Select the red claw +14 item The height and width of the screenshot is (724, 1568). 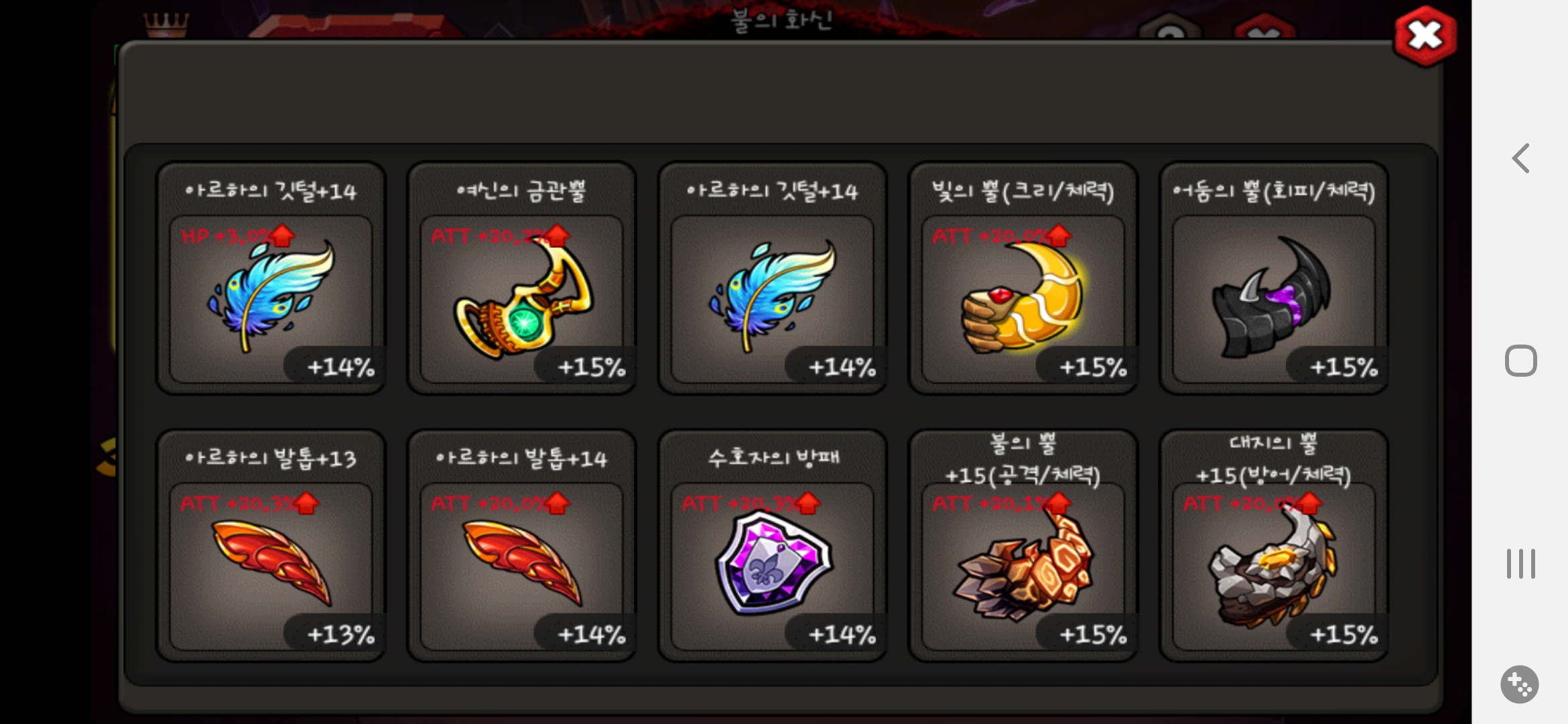[521, 546]
